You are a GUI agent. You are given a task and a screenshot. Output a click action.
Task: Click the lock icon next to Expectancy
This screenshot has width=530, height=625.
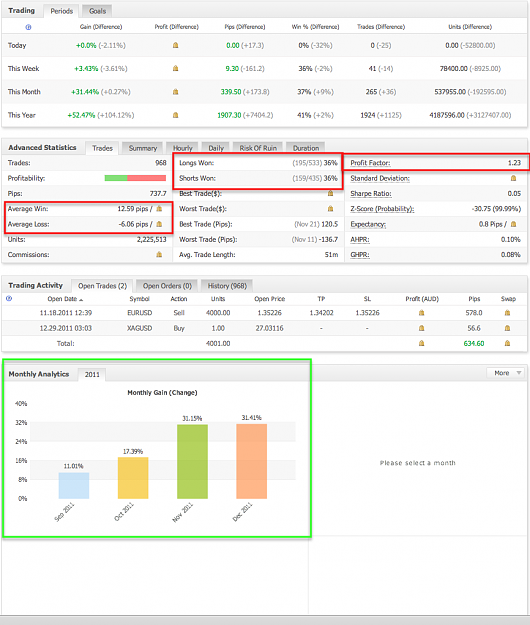[x=513, y=224]
